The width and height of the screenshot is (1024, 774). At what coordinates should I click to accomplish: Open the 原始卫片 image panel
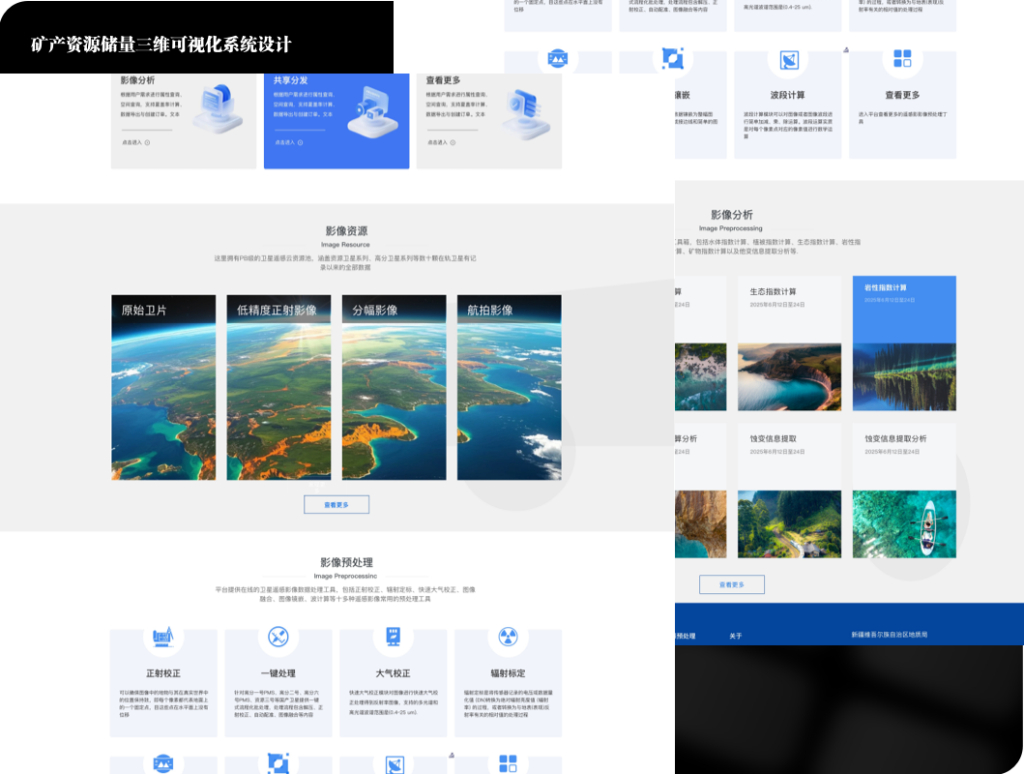(163, 387)
